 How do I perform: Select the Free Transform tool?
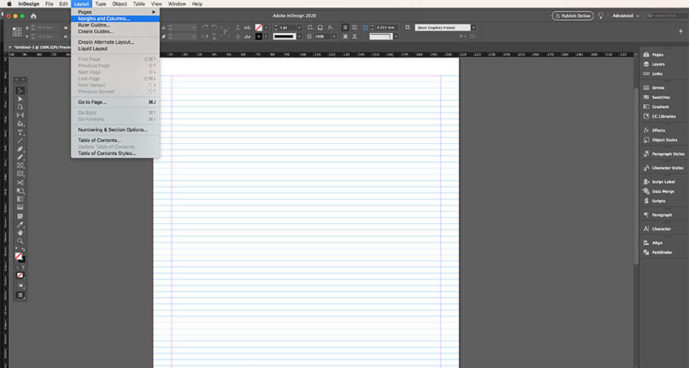pos(20,191)
